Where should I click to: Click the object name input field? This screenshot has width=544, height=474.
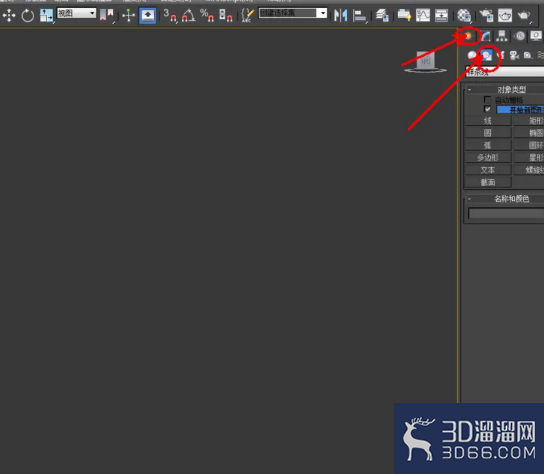pos(506,213)
